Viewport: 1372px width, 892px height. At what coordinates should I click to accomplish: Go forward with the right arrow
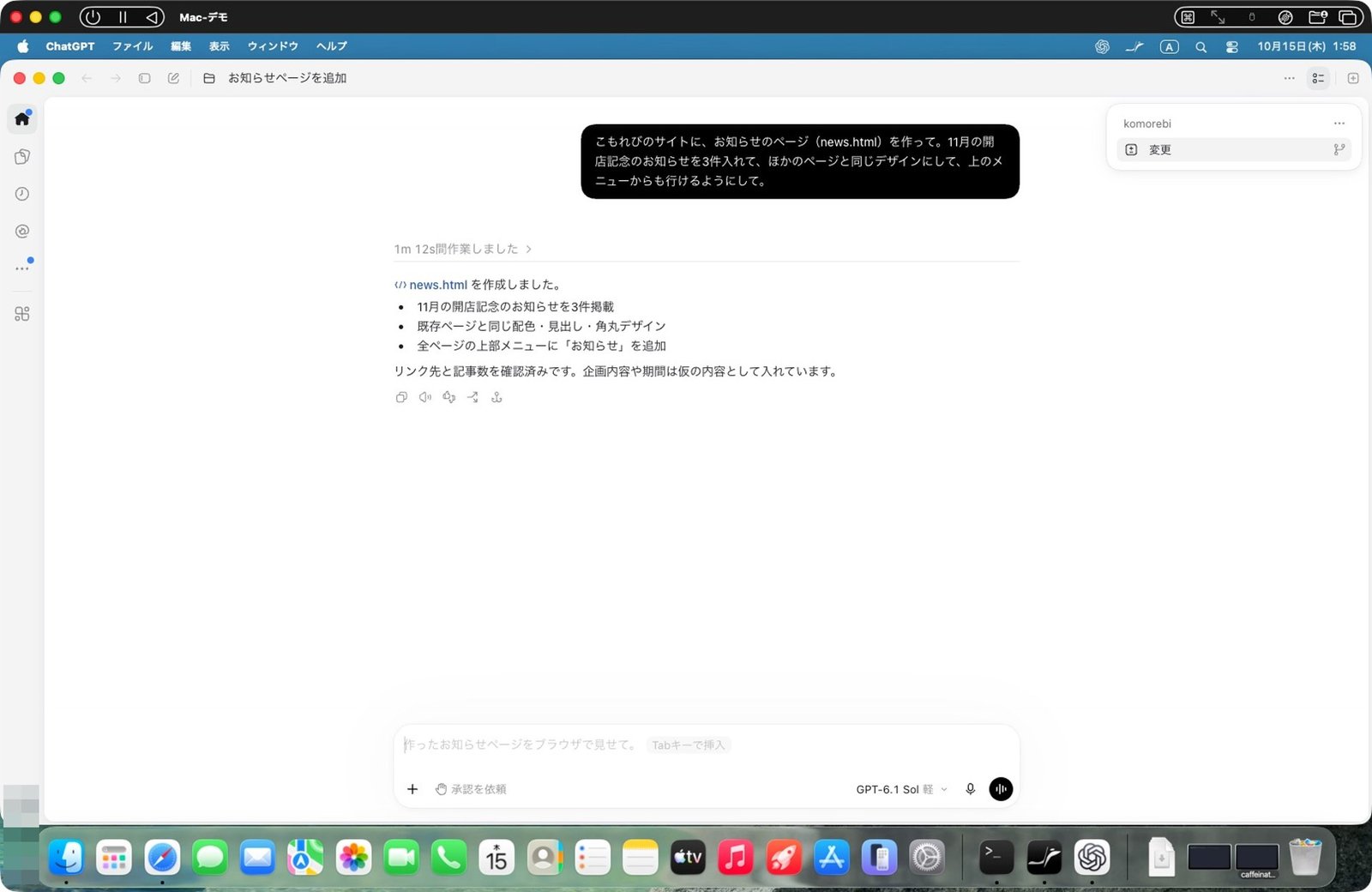coord(116,78)
